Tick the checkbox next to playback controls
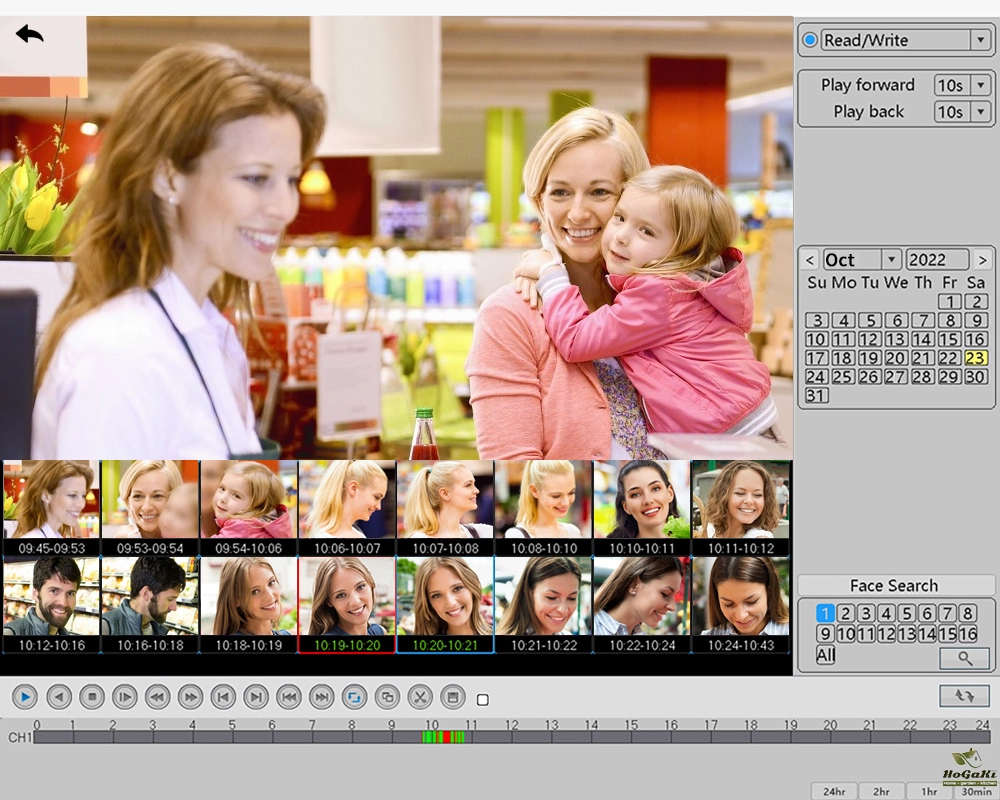The height and width of the screenshot is (800, 1000). [x=482, y=700]
